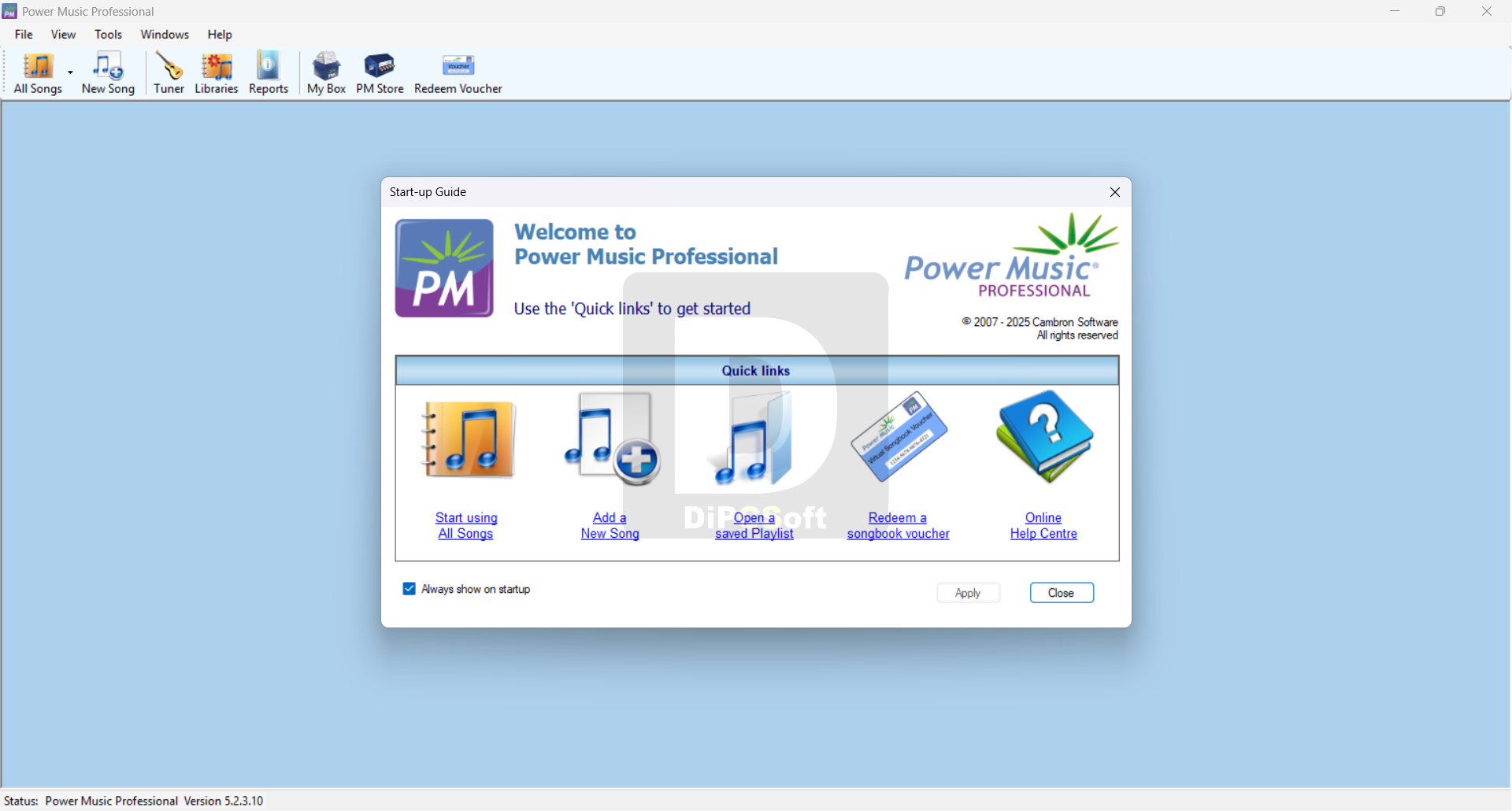
Task: Click the Redeem Voucher toolbar icon
Action: point(458,73)
